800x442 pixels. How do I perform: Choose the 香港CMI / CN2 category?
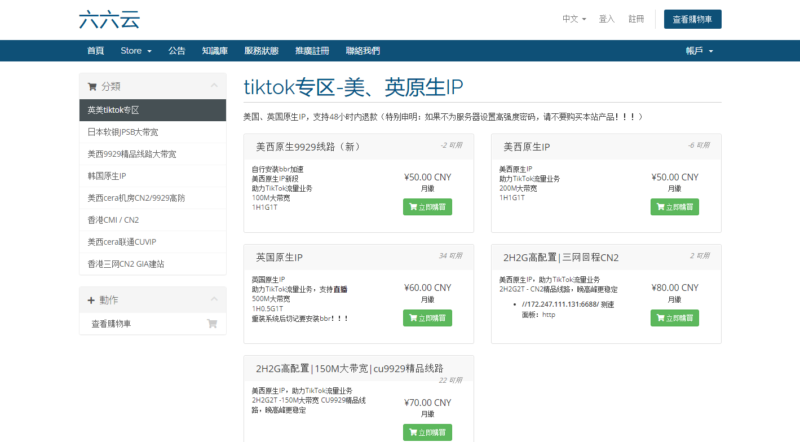[112, 220]
